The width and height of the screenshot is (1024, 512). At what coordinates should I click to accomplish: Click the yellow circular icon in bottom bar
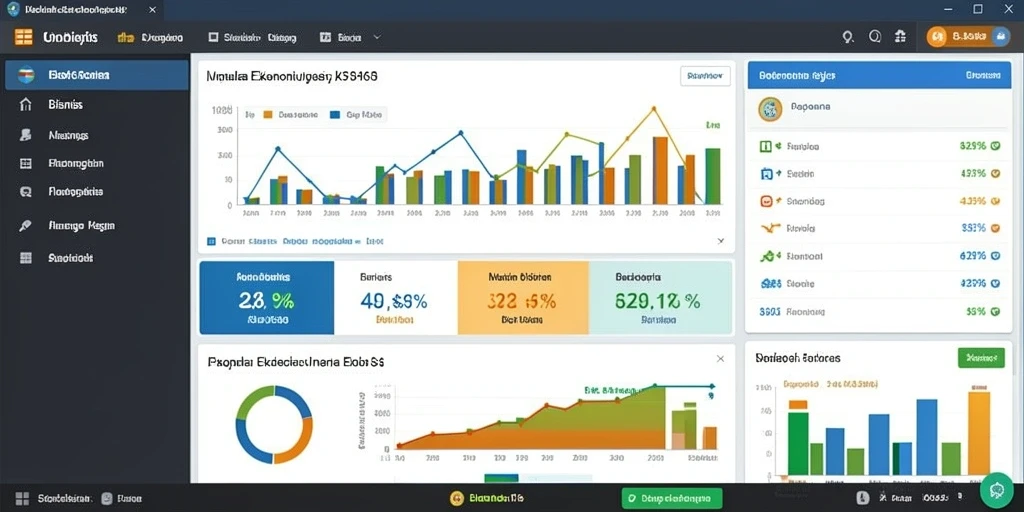click(x=457, y=498)
